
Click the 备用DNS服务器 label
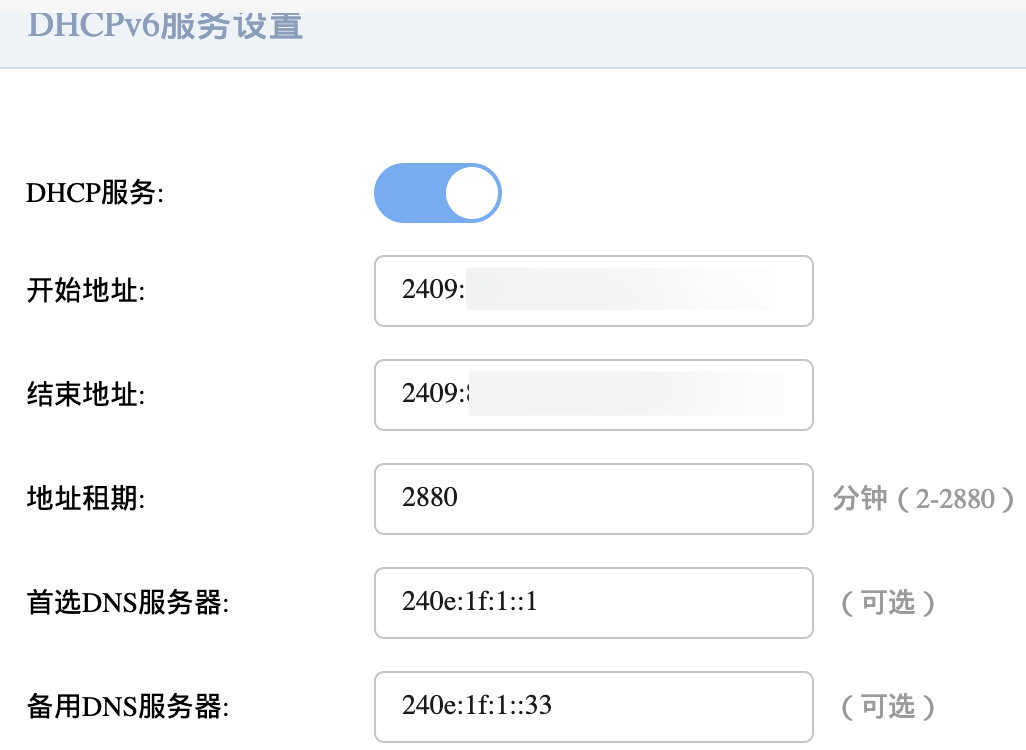tap(128, 708)
